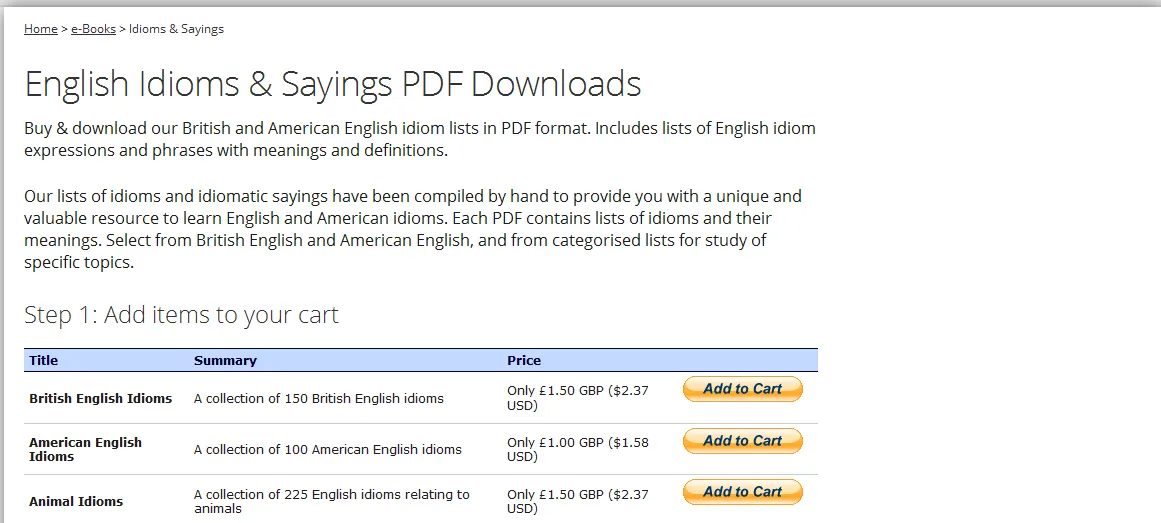The image size is (1161, 523).
Task: Click the page heading about PDF Downloads
Action: point(332,84)
